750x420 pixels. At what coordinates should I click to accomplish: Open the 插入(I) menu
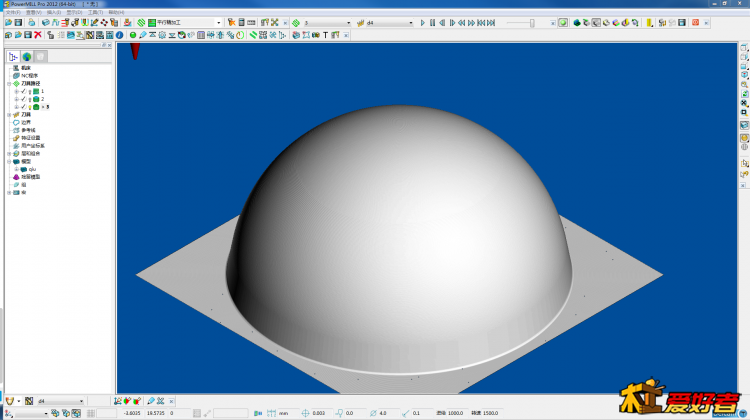[x=54, y=12]
